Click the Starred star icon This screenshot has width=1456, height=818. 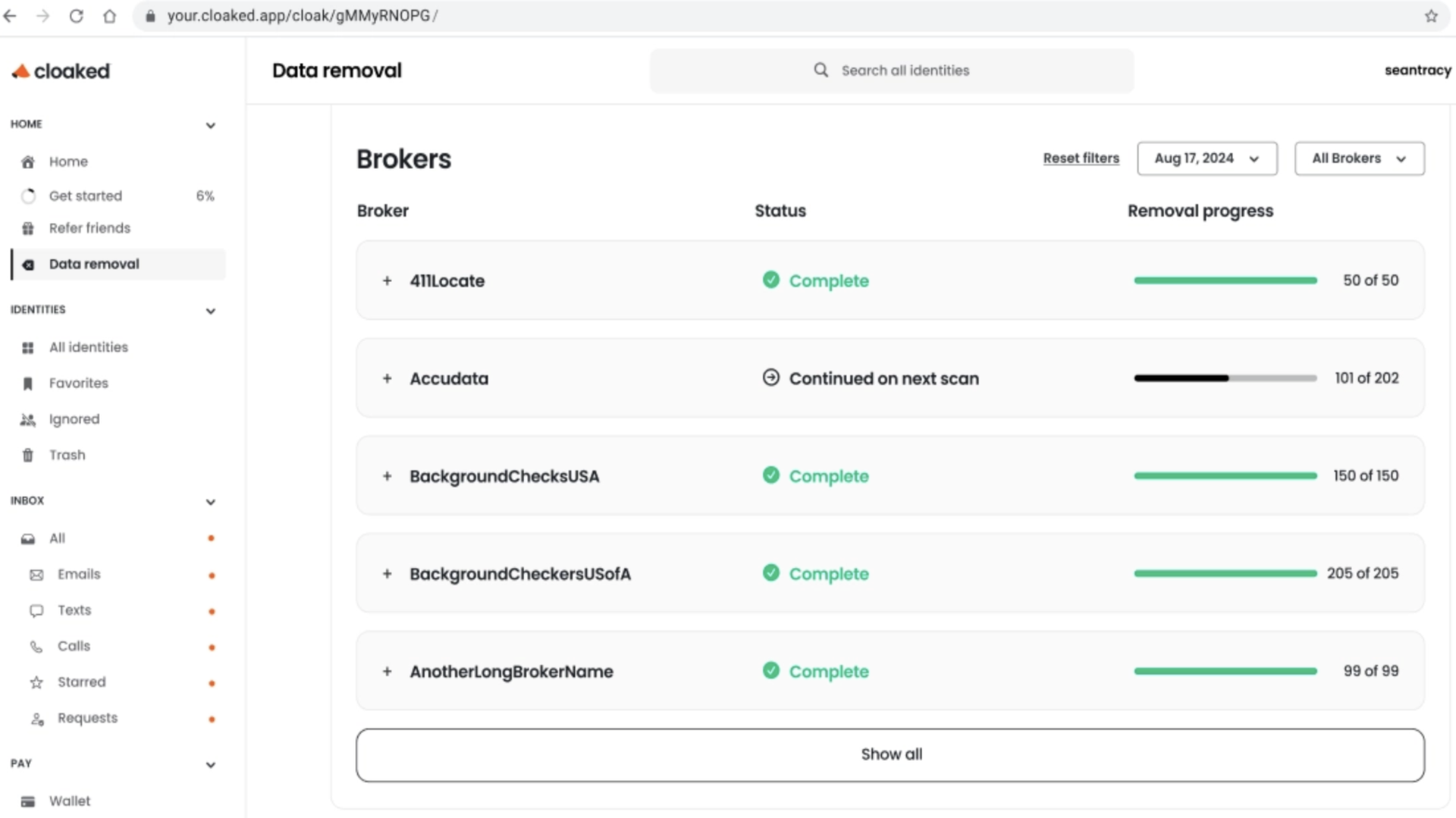36,683
